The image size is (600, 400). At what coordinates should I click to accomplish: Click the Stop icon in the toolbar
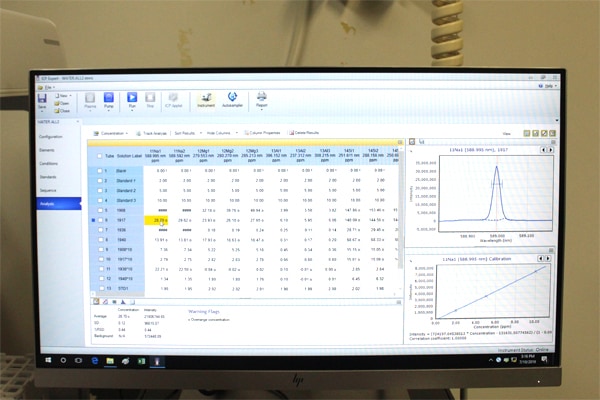(x=150, y=98)
